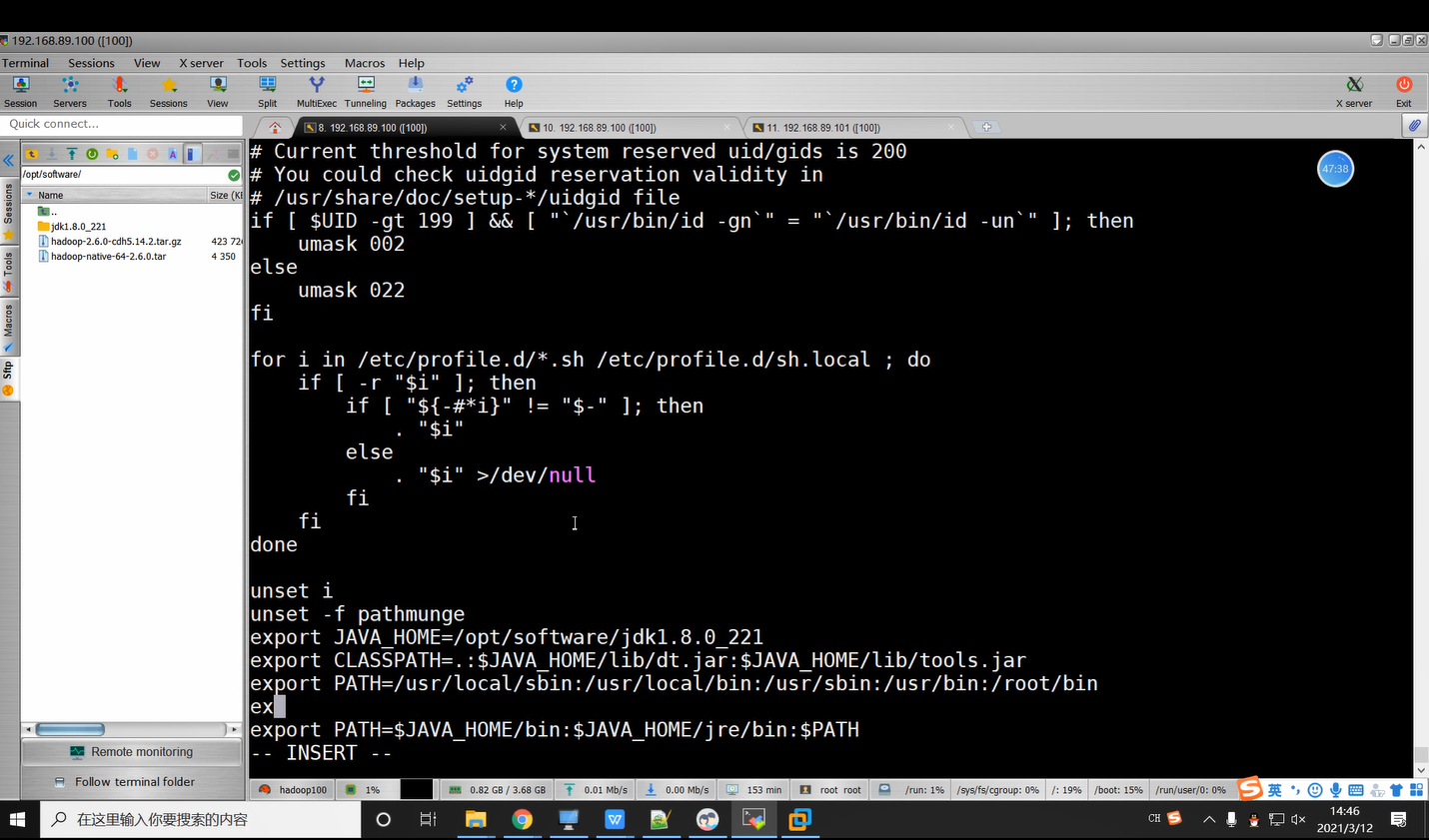Open the Tunneling manager icon
This screenshot has height=840, width=1429.
[x=365, y=91]
